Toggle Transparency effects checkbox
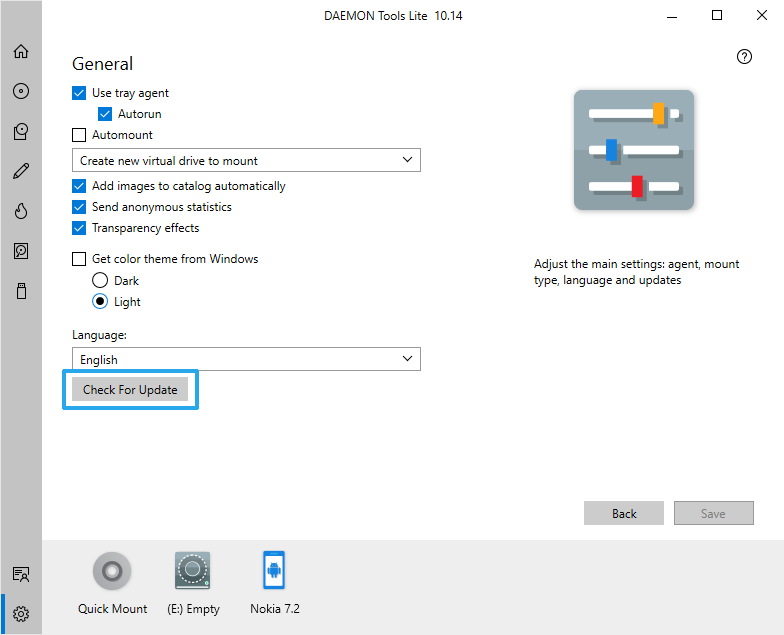The image size is (784, 635). (79, 228)
